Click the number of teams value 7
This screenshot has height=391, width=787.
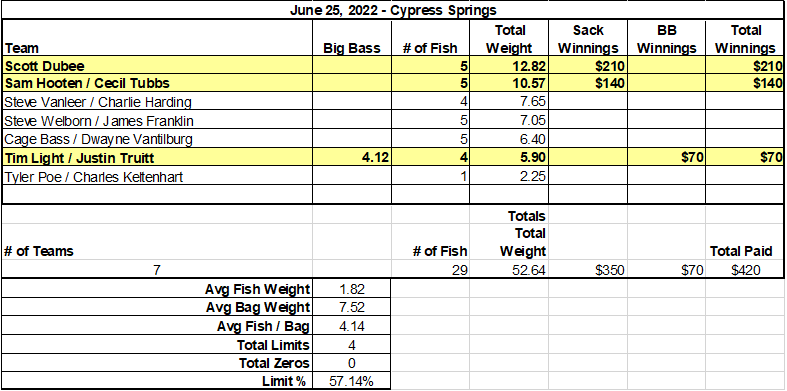tap(157, 270)
